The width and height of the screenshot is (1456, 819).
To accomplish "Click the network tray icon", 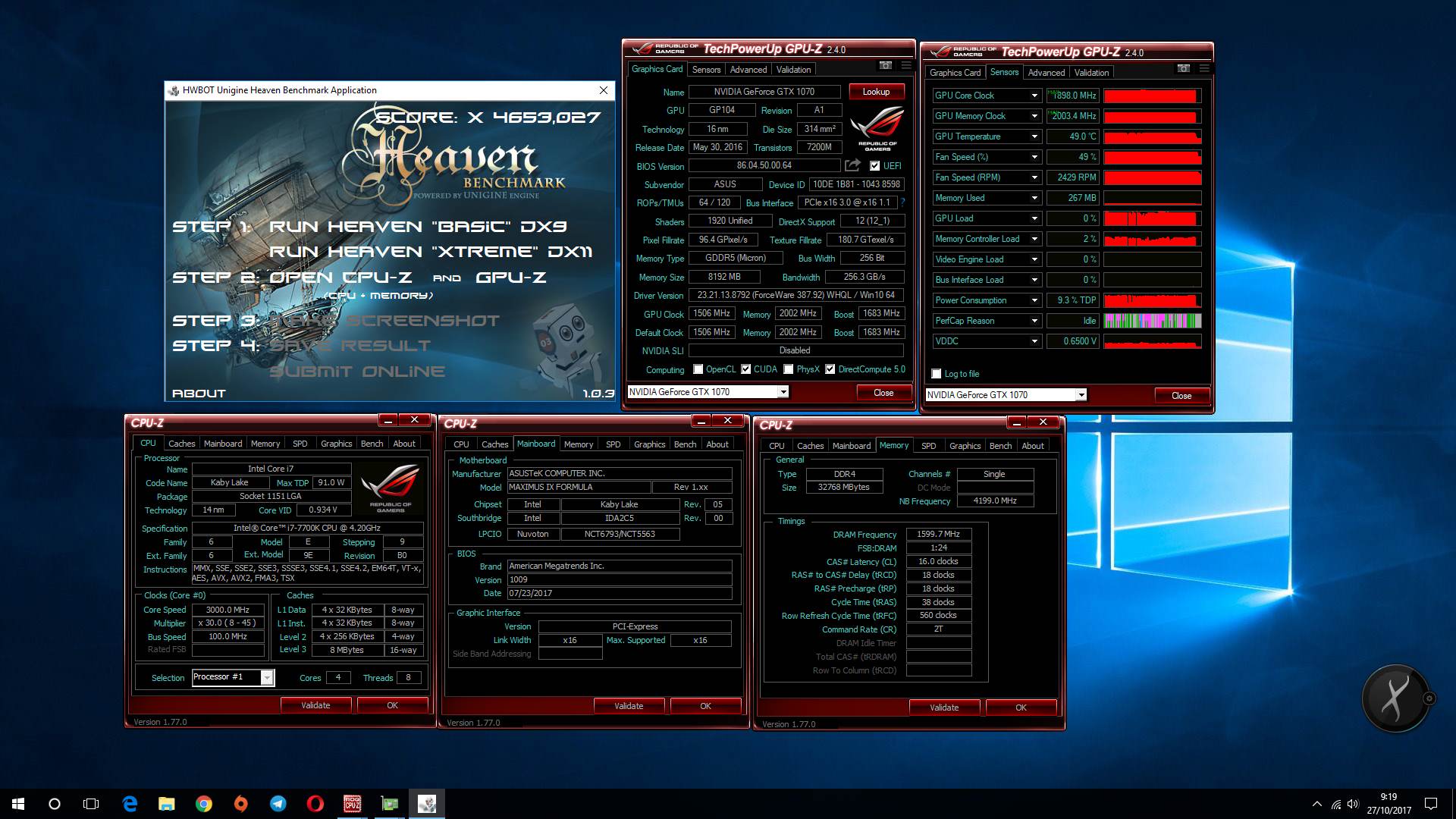I will (x=1335, y=804).
